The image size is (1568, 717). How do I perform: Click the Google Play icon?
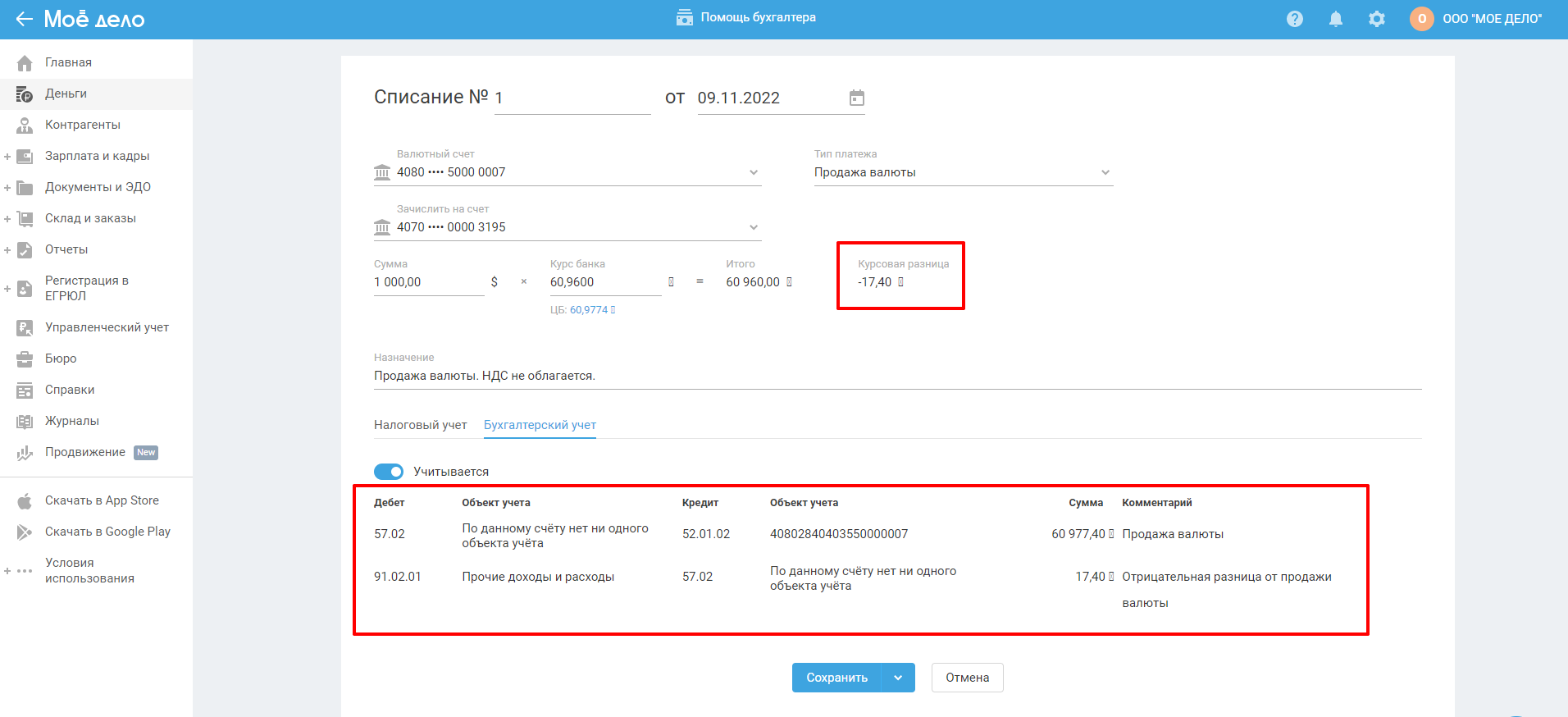(x=25, y=532)
